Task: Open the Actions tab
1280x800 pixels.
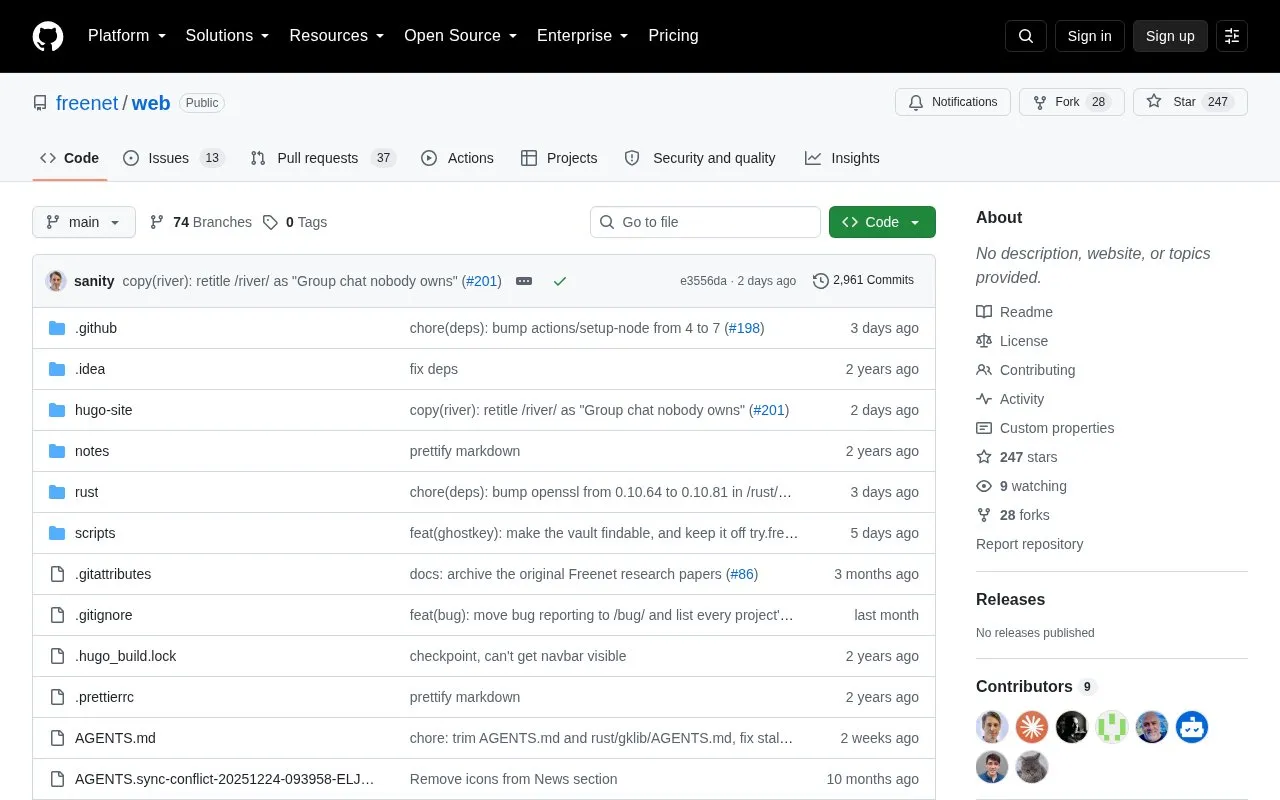Action: pyautogui.click(x=457, y=158)
